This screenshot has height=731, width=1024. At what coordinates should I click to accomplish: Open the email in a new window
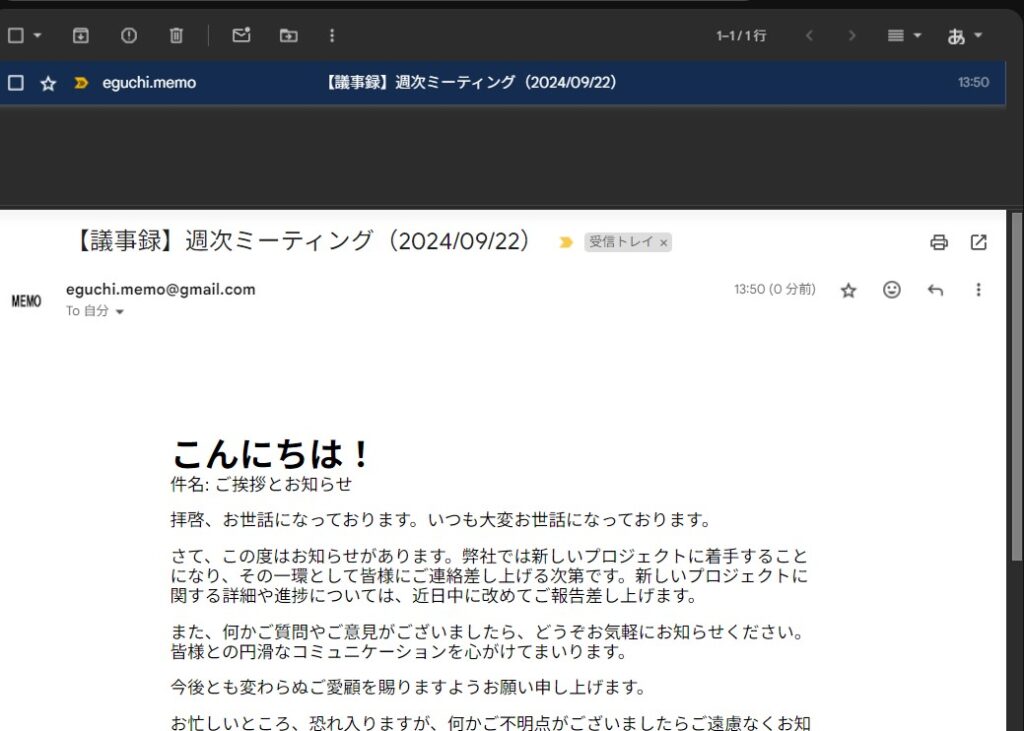click(x=978, y=242)
